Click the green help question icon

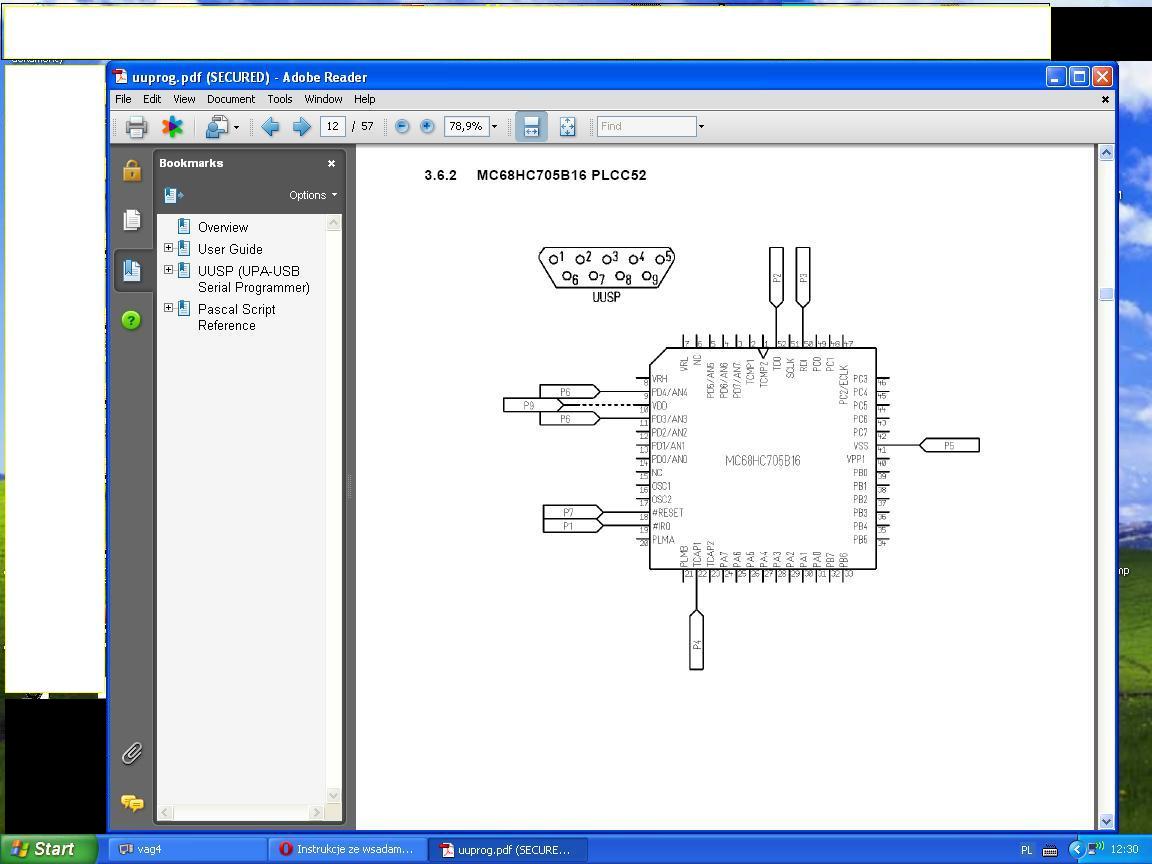132,320
